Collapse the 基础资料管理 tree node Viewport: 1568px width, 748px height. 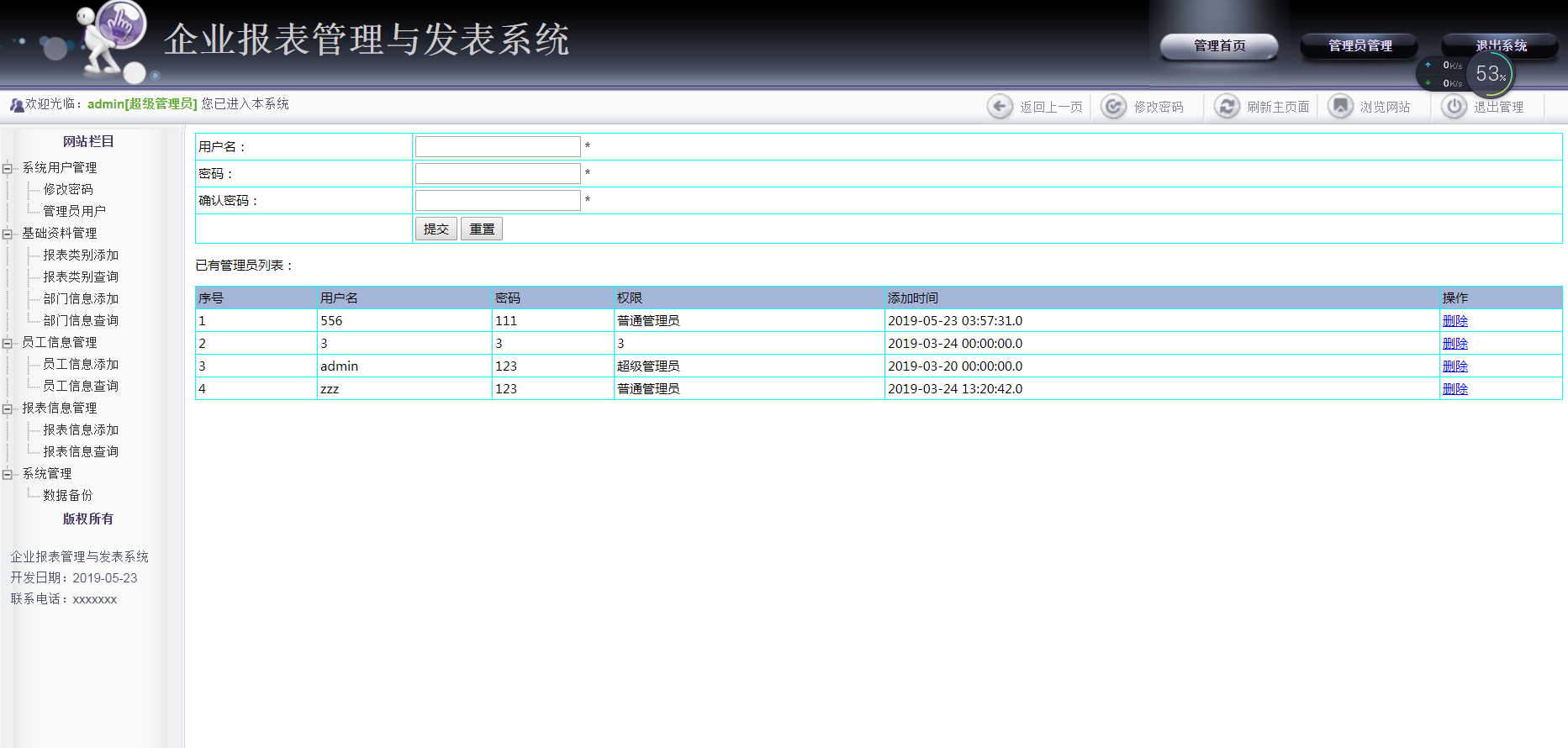[x=8, y=234]
